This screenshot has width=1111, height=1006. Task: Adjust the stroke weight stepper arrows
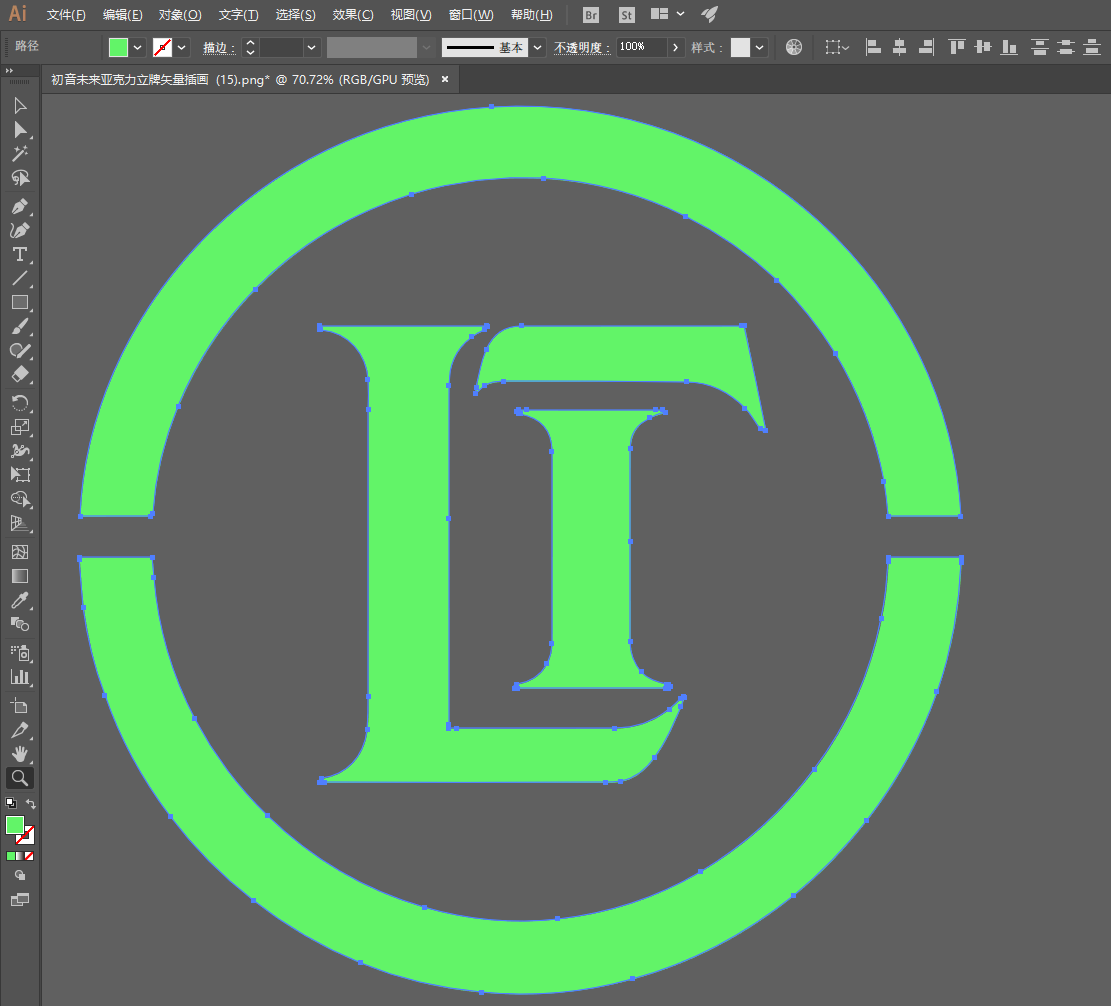250,47
